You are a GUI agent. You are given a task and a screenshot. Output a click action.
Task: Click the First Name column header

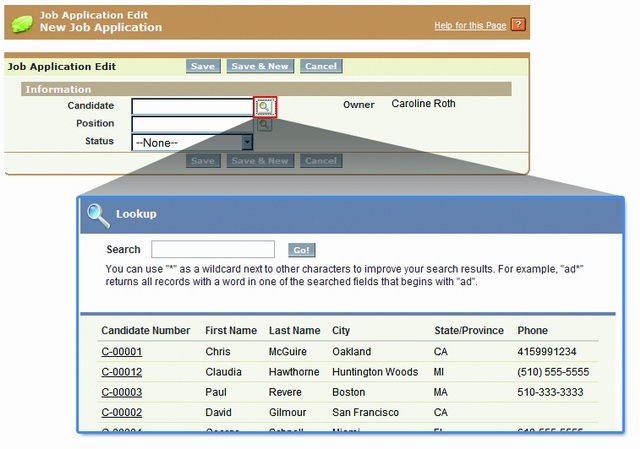coord(231,330)
